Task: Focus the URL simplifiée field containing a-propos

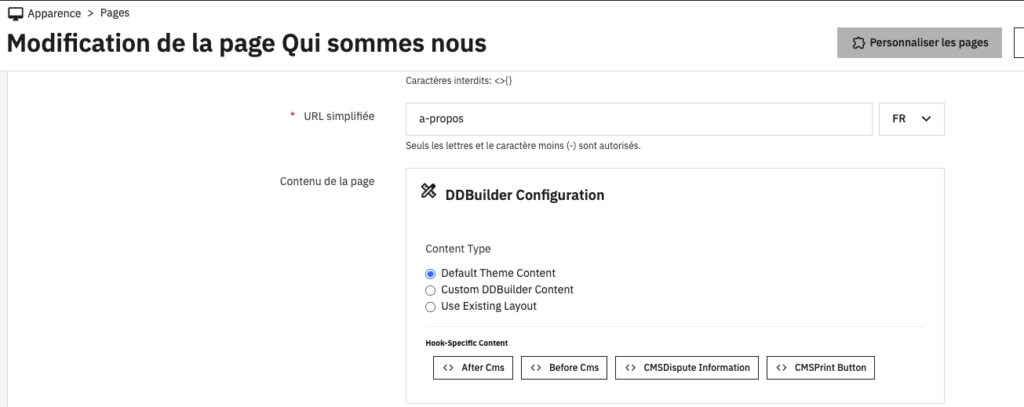Action: [638, 118]
